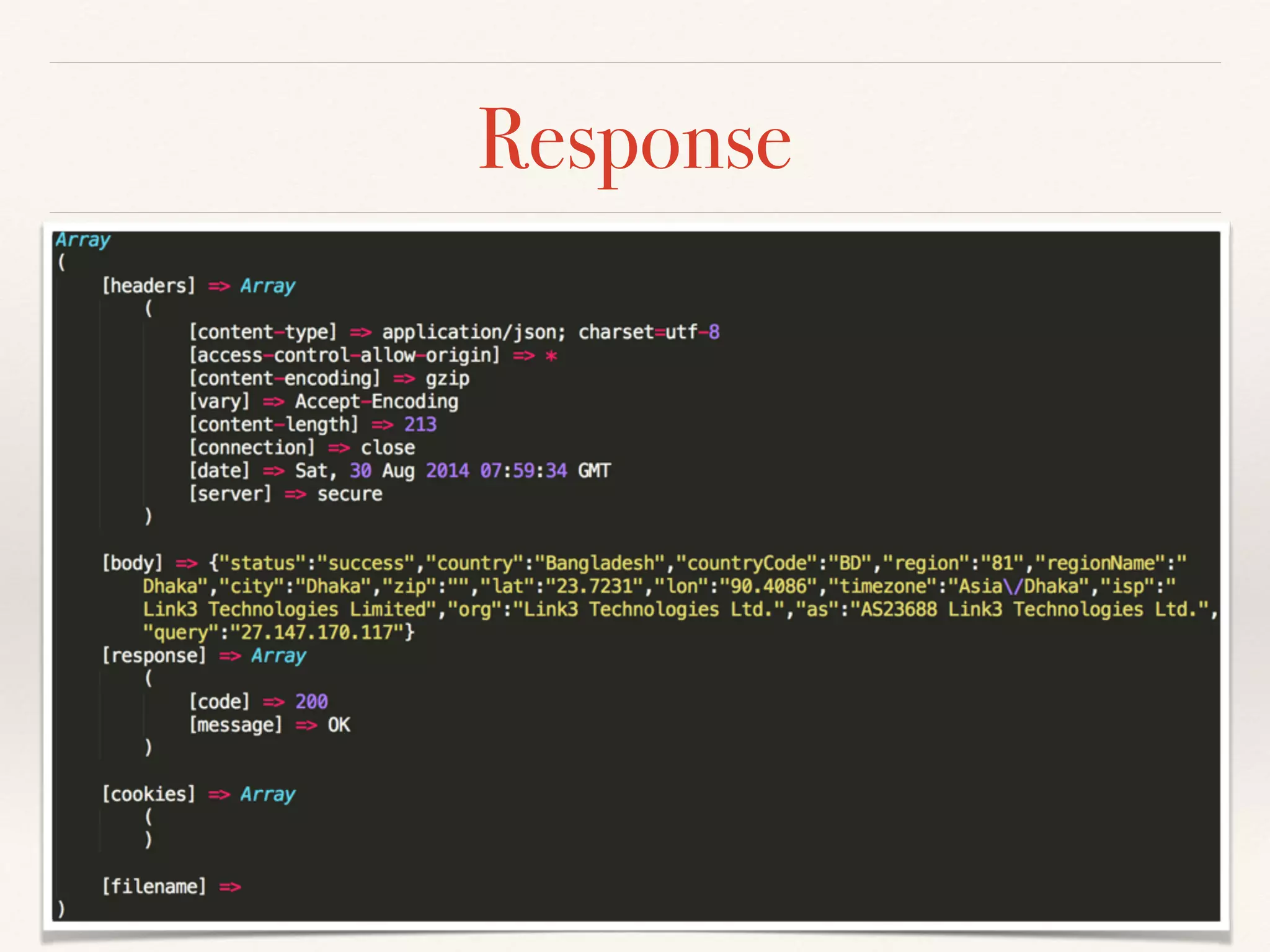Click the content-length value 213
Screen dimensions: 1270x952
tap(420, 425)
